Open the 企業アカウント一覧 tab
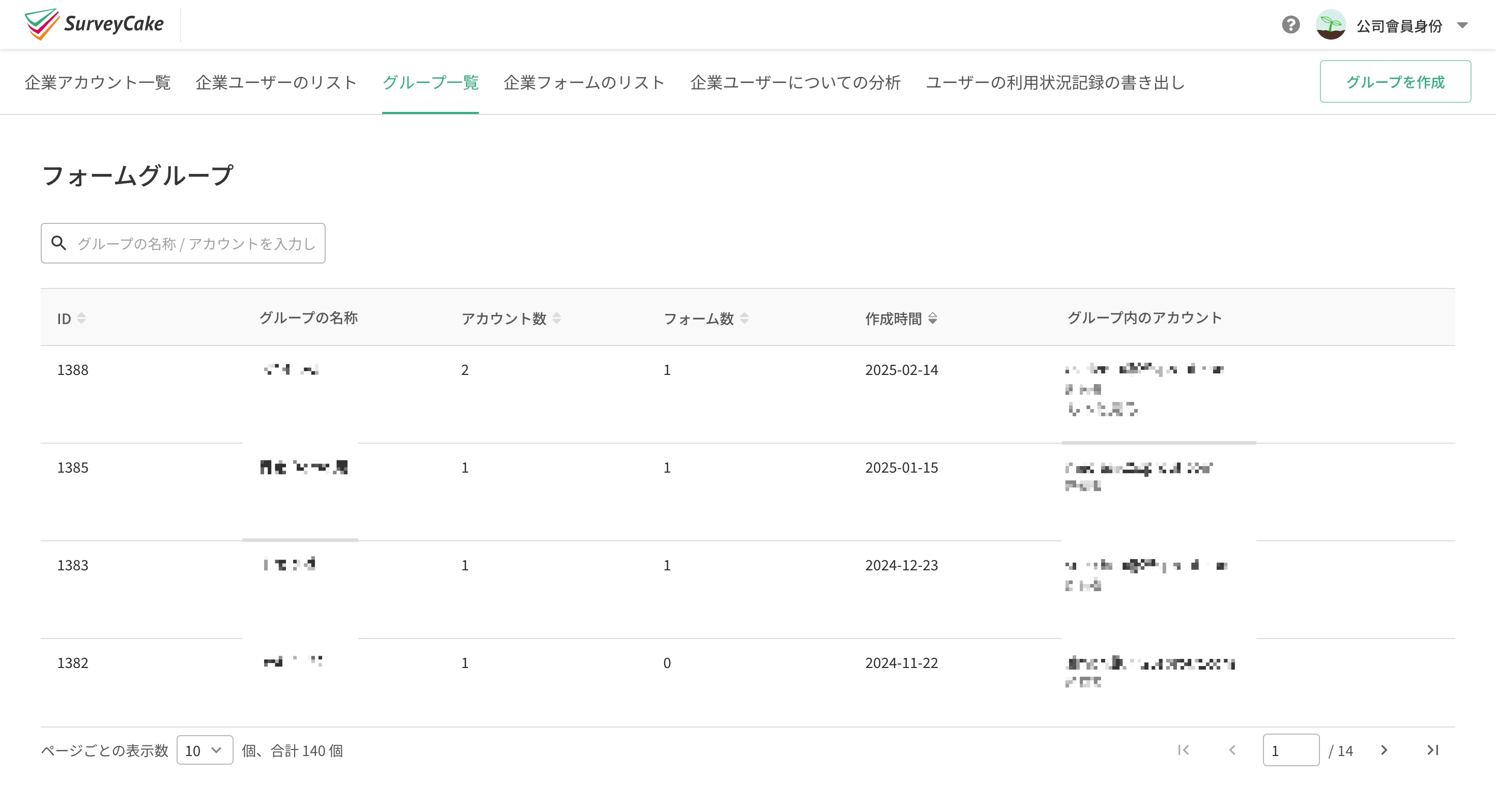Viewport: 1496px width, 812px height. pos(98,82)
